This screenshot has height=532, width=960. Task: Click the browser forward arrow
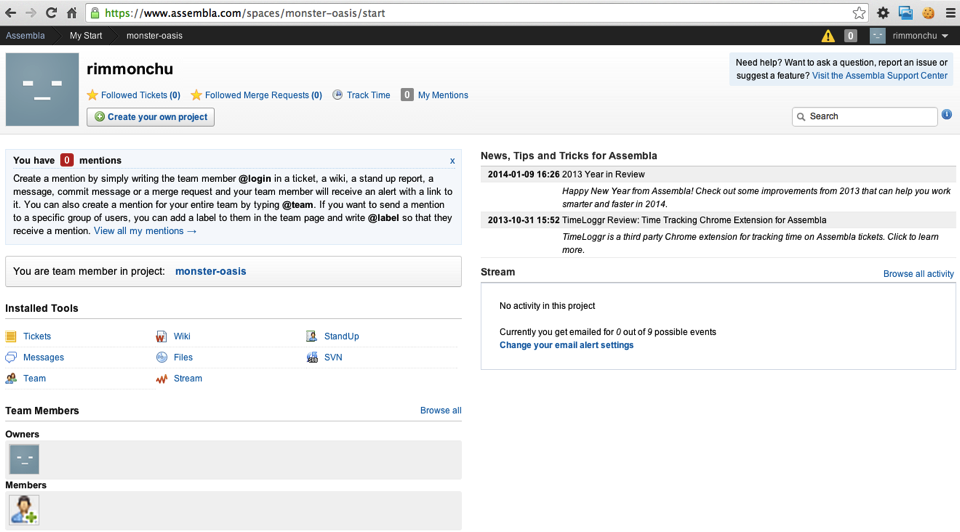click(31, 13)
